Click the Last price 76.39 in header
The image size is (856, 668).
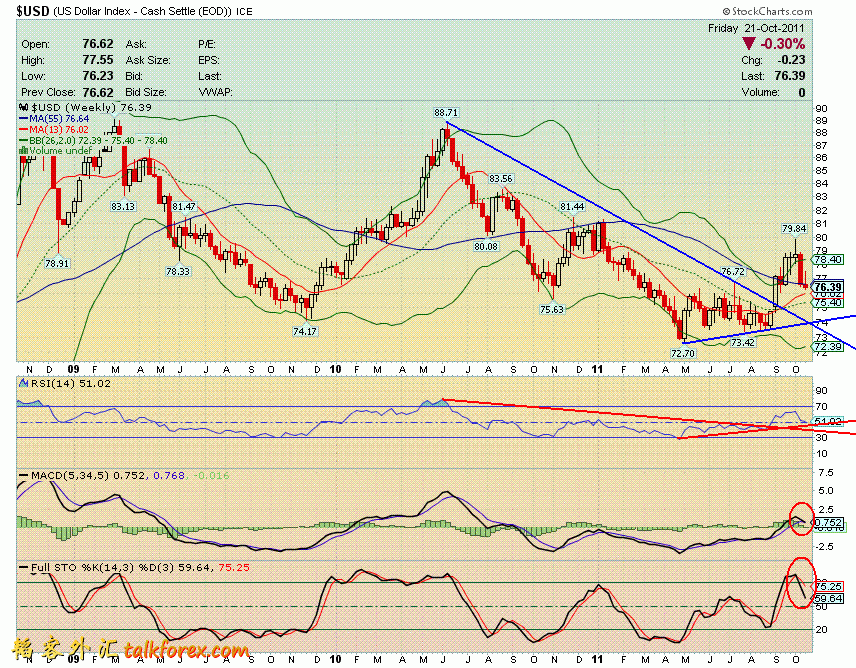coord(789,76)
